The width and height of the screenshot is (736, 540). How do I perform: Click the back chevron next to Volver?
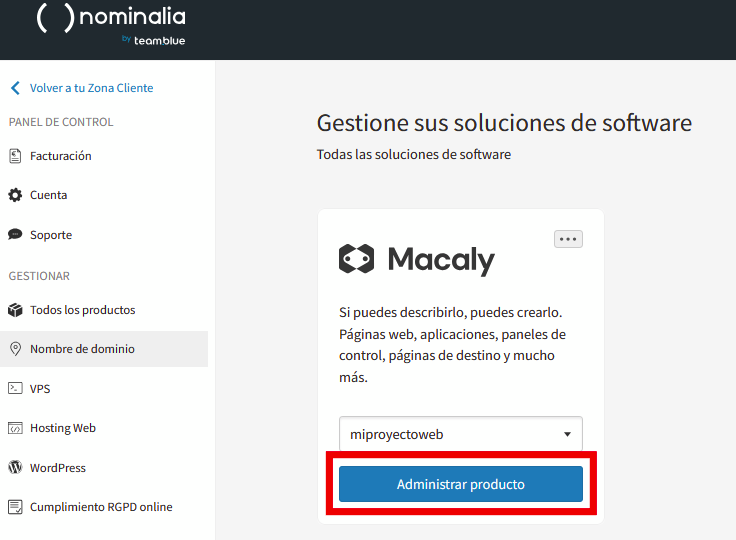(15, 88)
